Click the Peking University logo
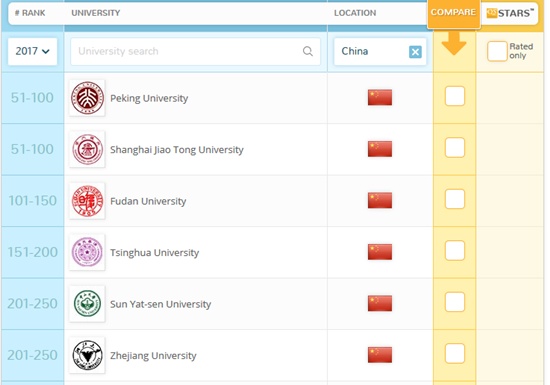The image size is (550, 385). pos(87,98)
